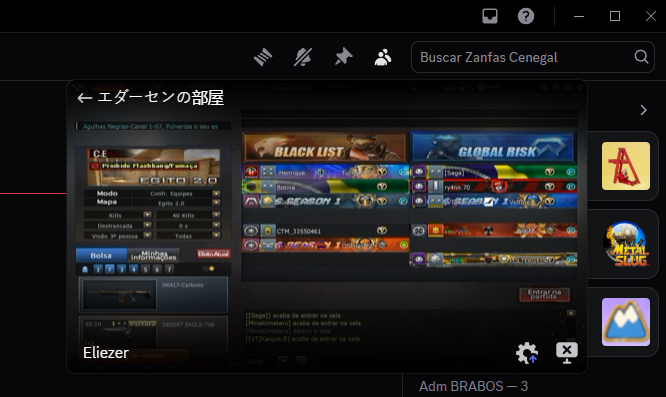Toggle channel notification mute bell
Screen dimensions: 666x397
coord(303,57)
